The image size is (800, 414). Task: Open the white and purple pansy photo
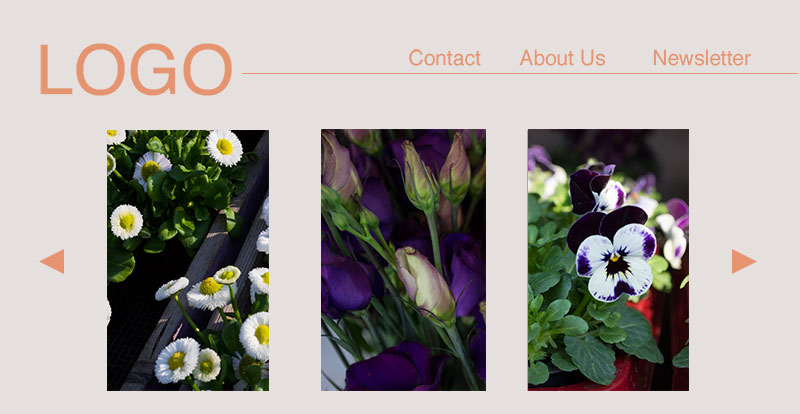[608, 260]
